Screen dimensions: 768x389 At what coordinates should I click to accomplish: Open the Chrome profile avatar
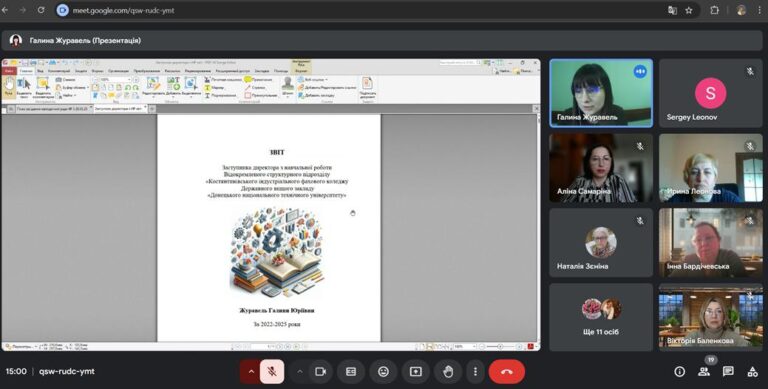741,10
